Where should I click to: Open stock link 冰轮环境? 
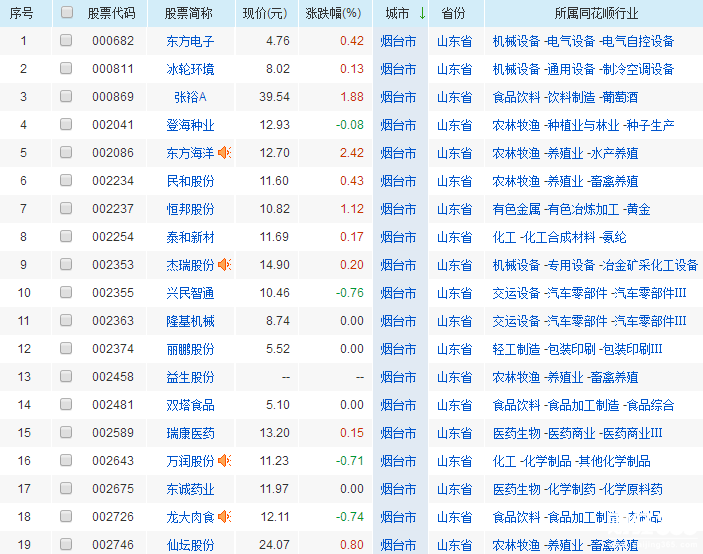pyautogui.click(x=190, y=69)
